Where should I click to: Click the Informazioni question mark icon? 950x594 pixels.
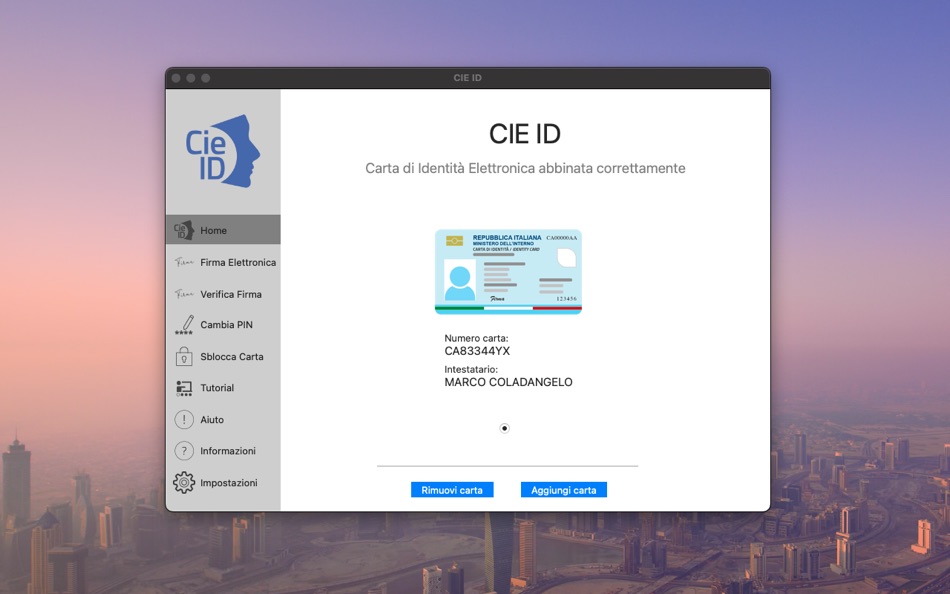[x=184, y=451]
